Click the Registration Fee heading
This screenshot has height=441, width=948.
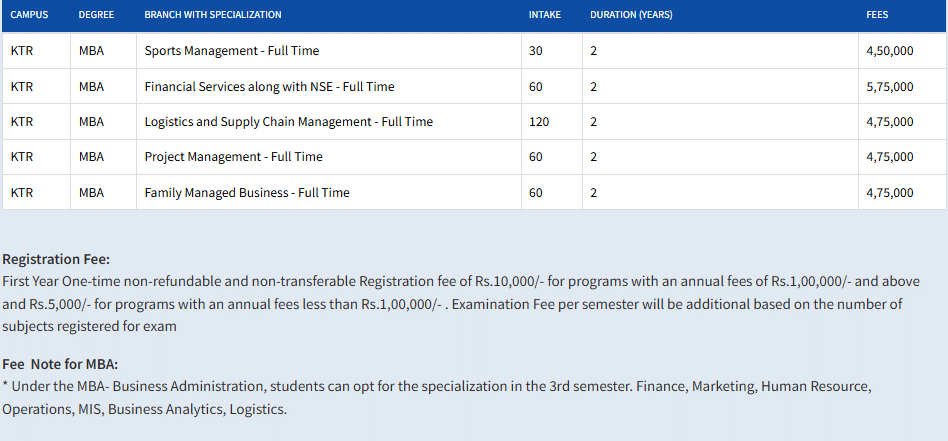click(56, 259)
